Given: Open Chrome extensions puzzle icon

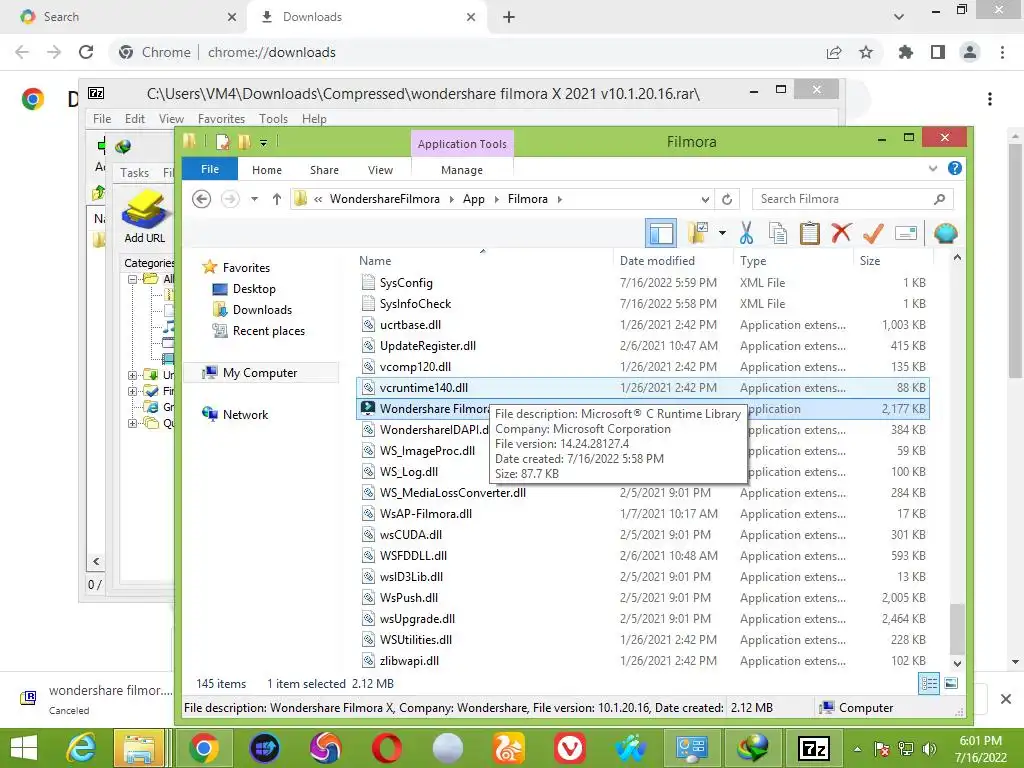Looking at the screenshot, I should [905, 52].
